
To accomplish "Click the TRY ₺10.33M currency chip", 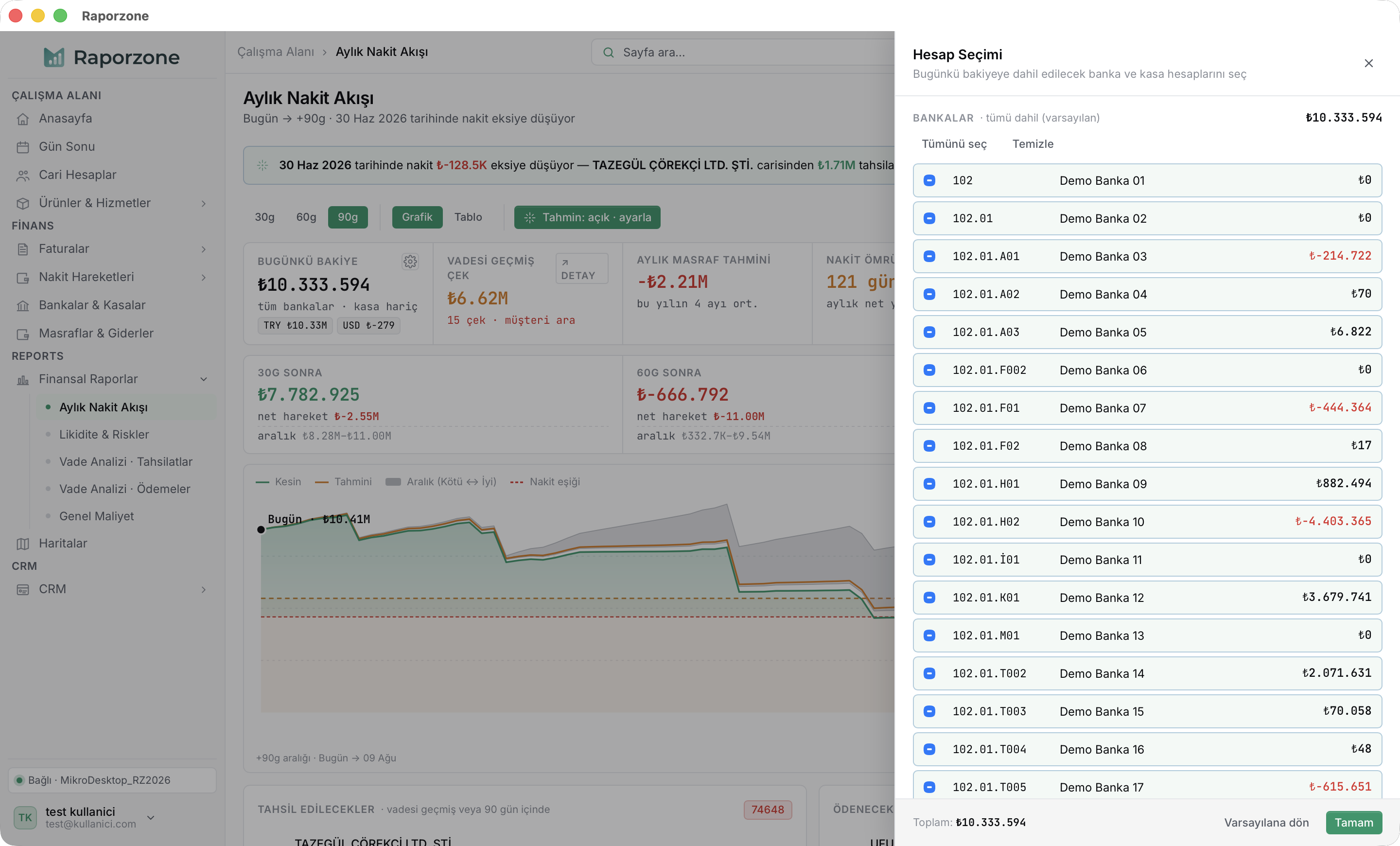I will point(295,326).
